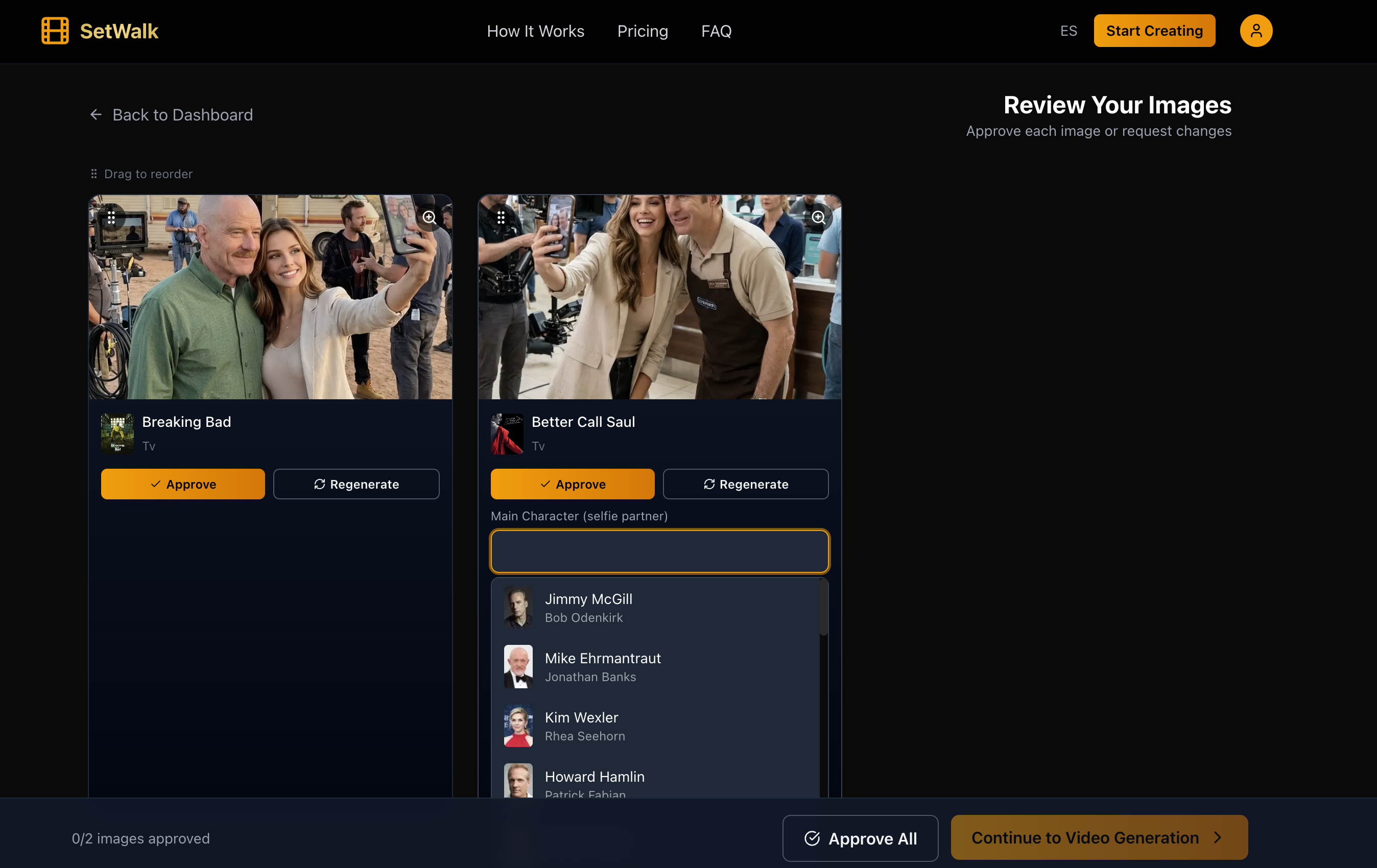Viewport: 1377px width, 868px height.
Task: Go to the Pricing page
Action: tap(642, 31)
